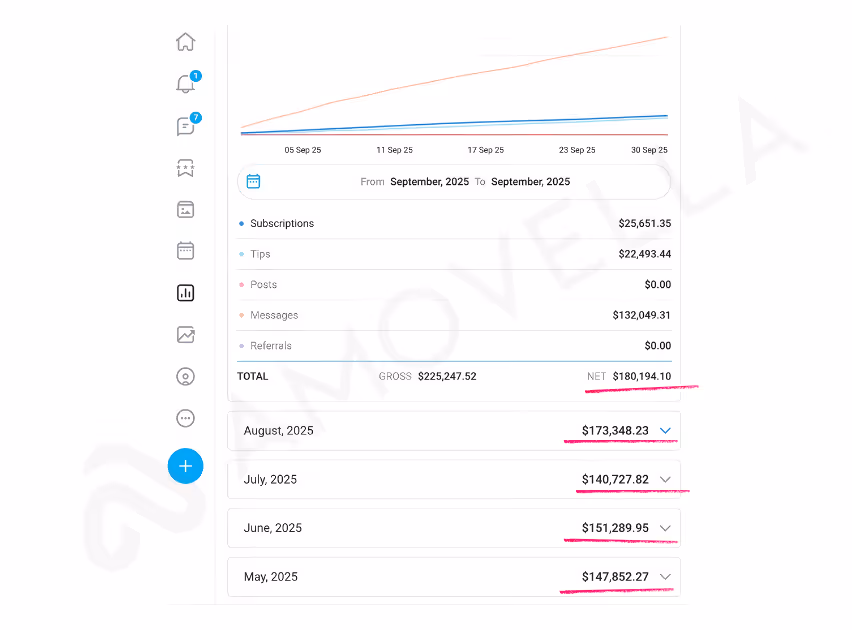The image size is (852, 630).
Task: Open the Queue calendar icon
Action: pyautogui.click(x=185, y=250)
